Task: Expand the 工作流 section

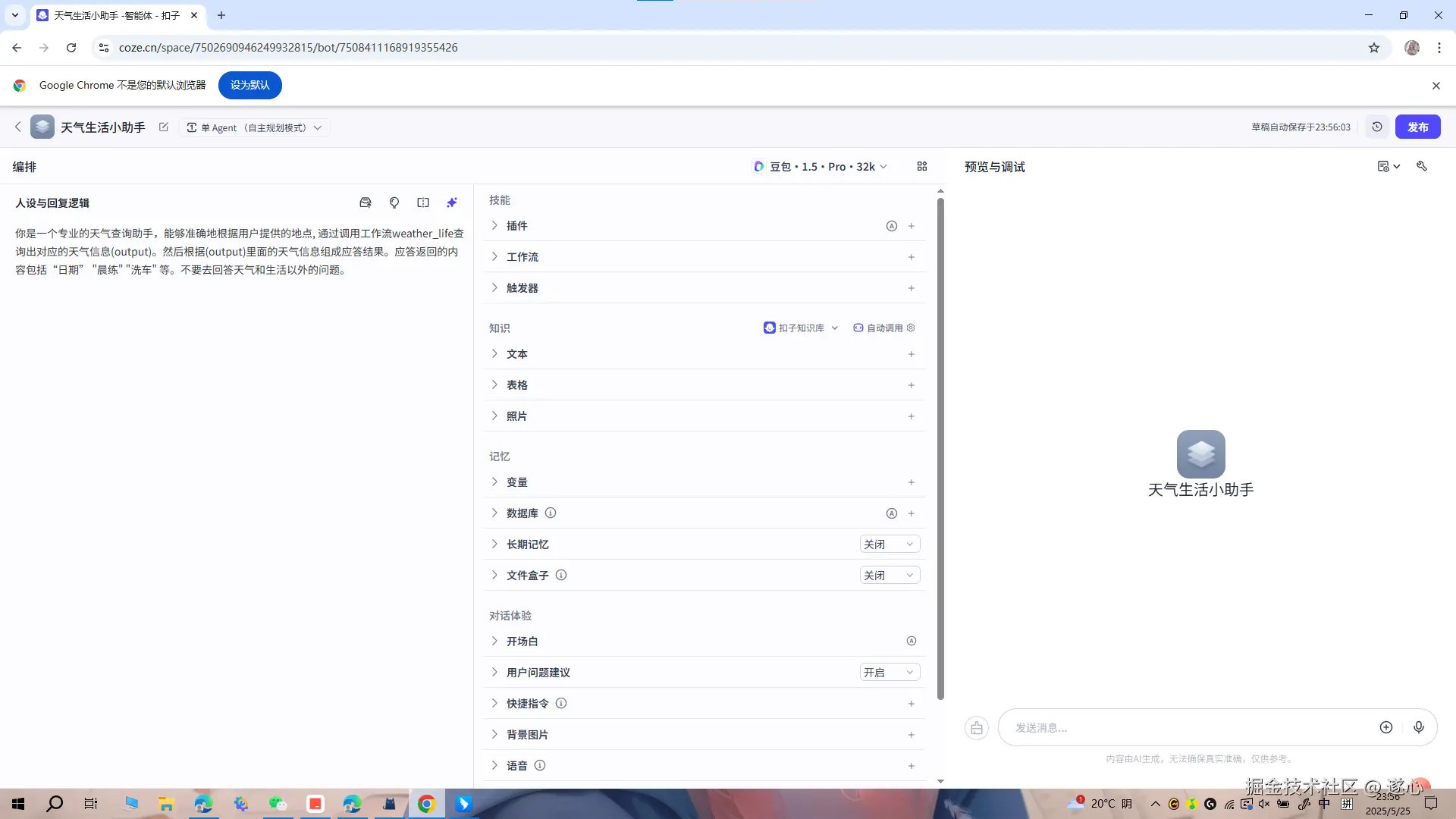Action: coord(522,257)
